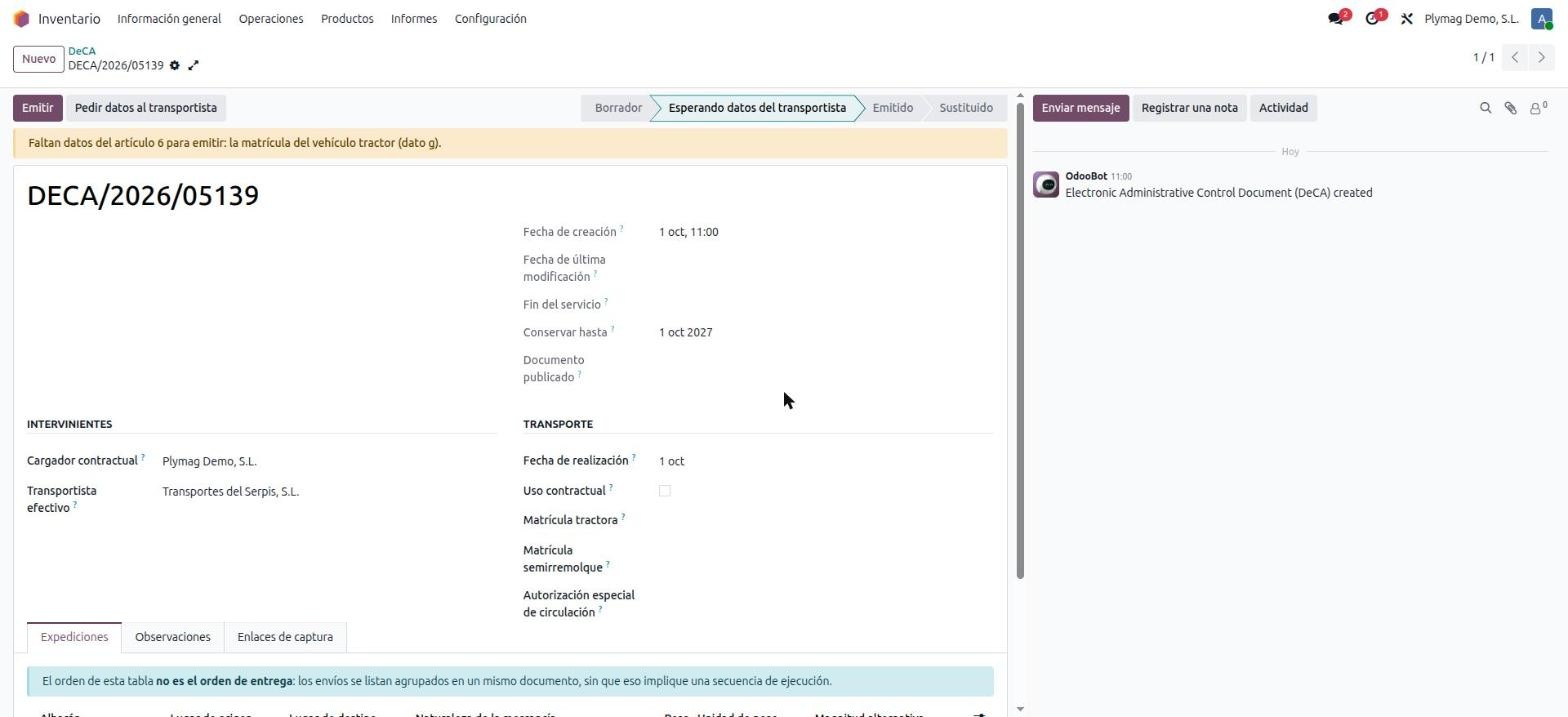The width and height of the screenshot is (1568, 717).
Task: Show help tooltip for Matrícula semirremolque
Action: click(608, 564)
